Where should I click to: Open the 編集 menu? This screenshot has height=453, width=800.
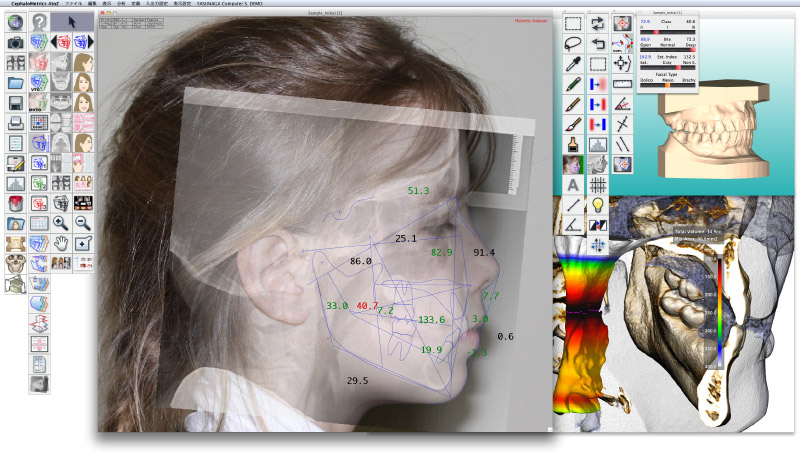click(92, 3)
